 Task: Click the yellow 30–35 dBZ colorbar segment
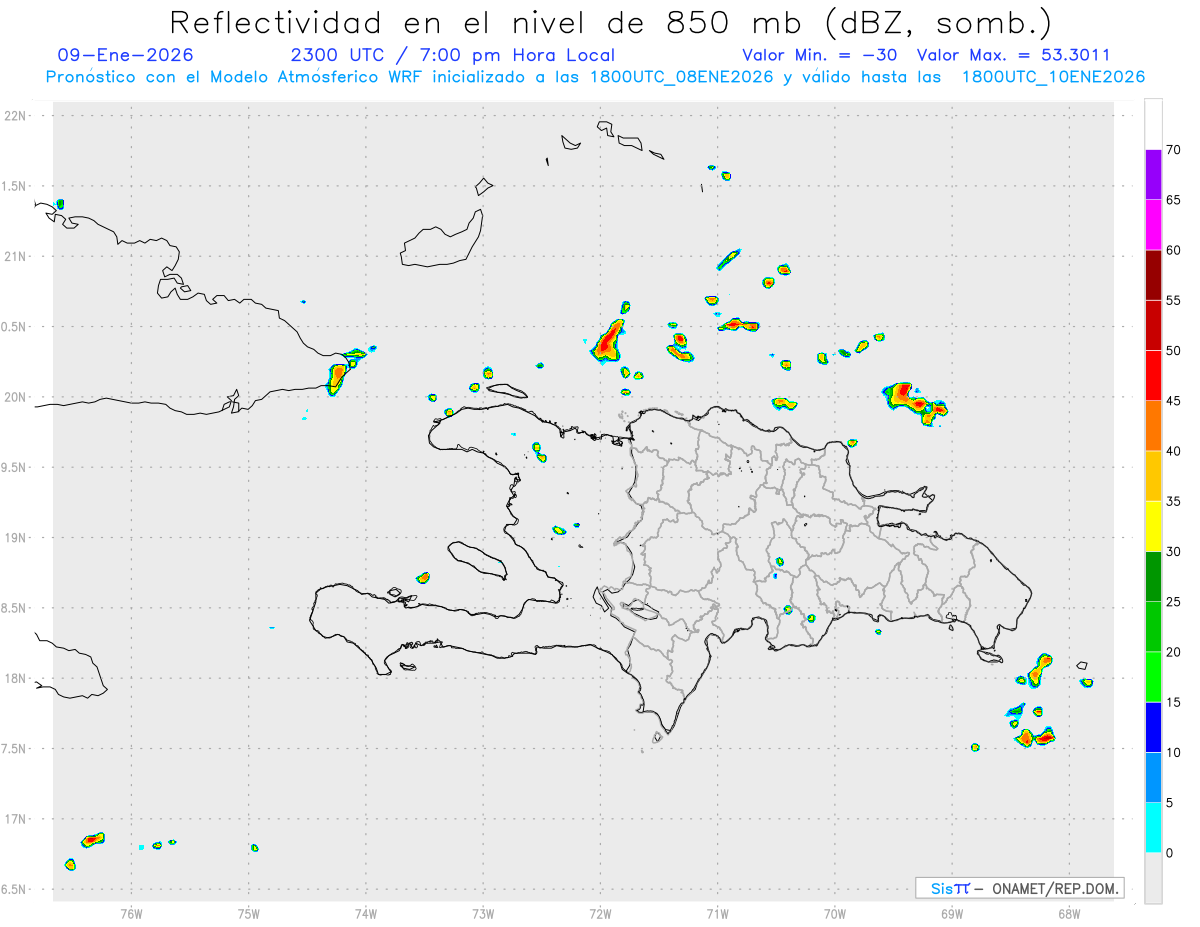pyautogui.click(x=1153, y=527)
